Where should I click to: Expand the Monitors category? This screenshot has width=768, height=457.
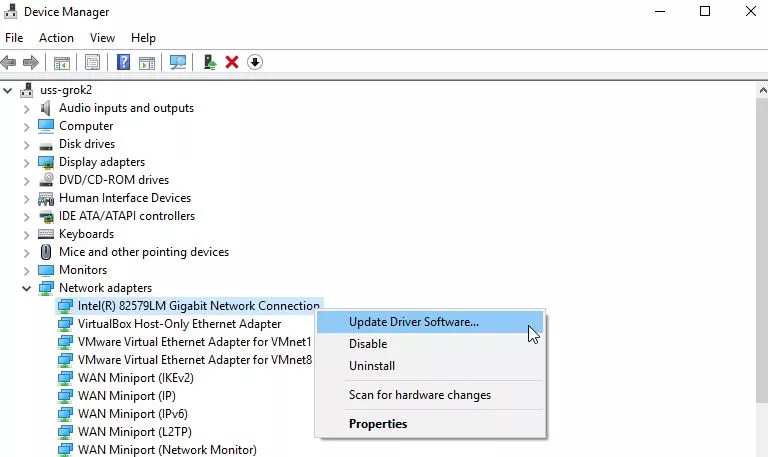(26, 270)
